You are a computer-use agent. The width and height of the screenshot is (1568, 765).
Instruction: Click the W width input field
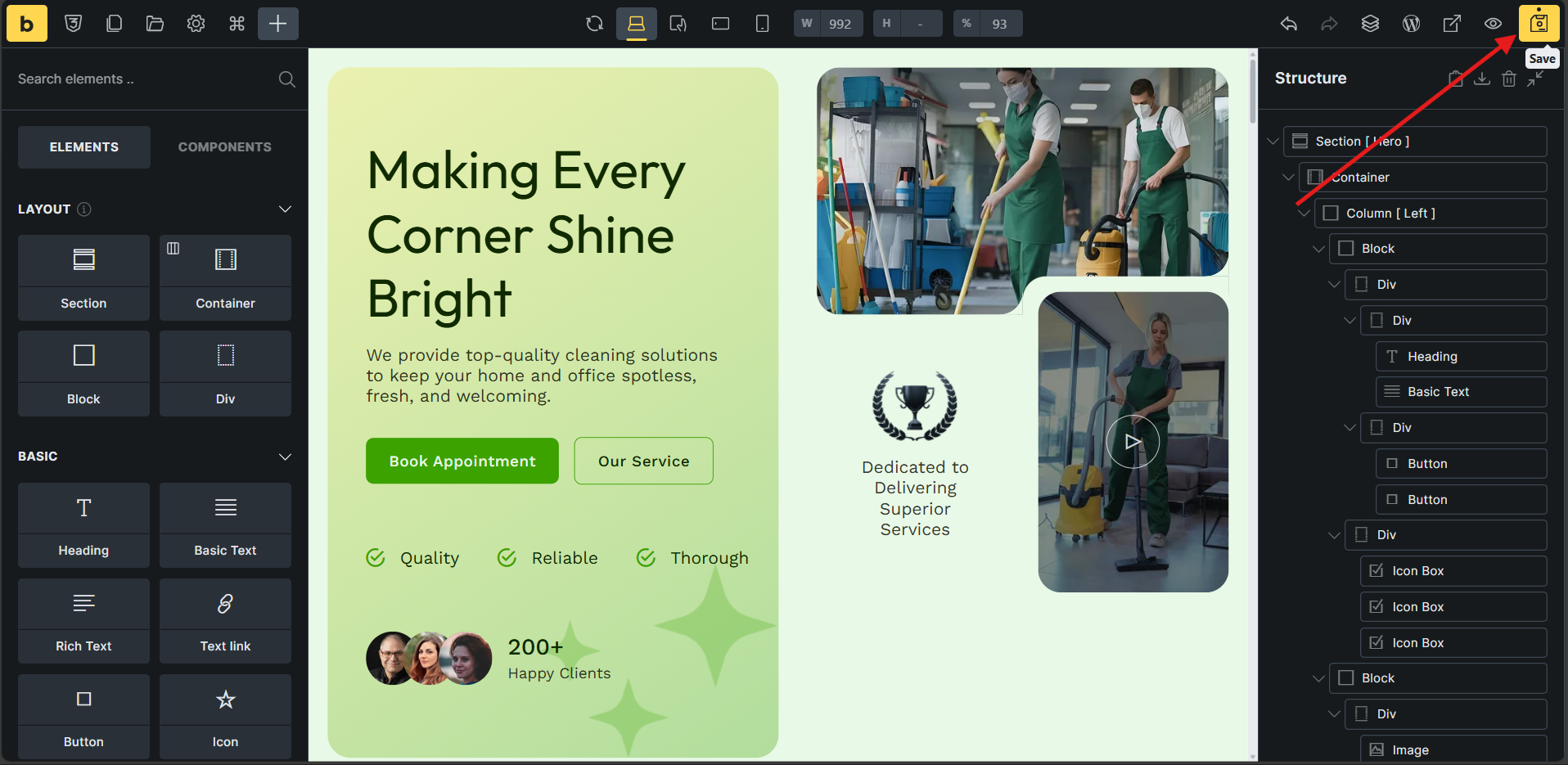[840, 24]
